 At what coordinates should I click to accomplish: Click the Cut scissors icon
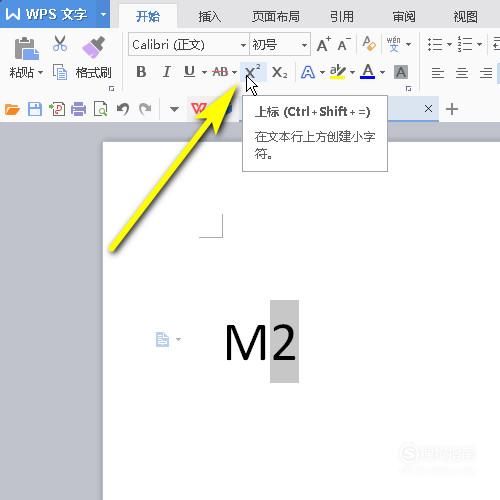tap(60, 44)
